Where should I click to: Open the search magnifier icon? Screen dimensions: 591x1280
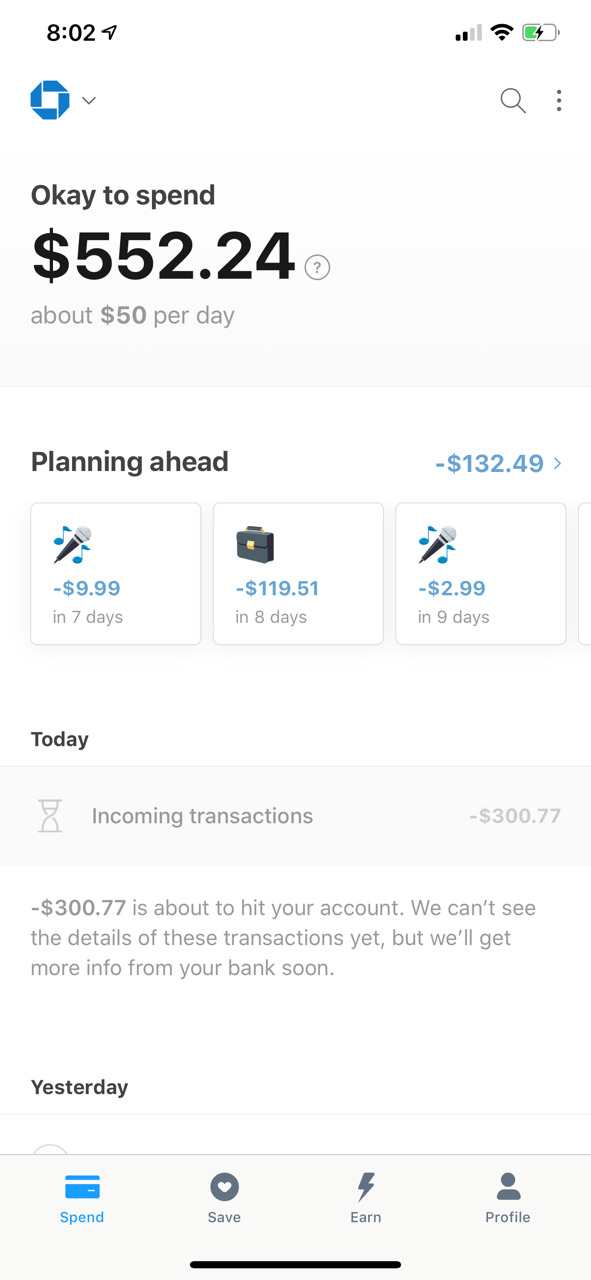(x=513, y=100)
